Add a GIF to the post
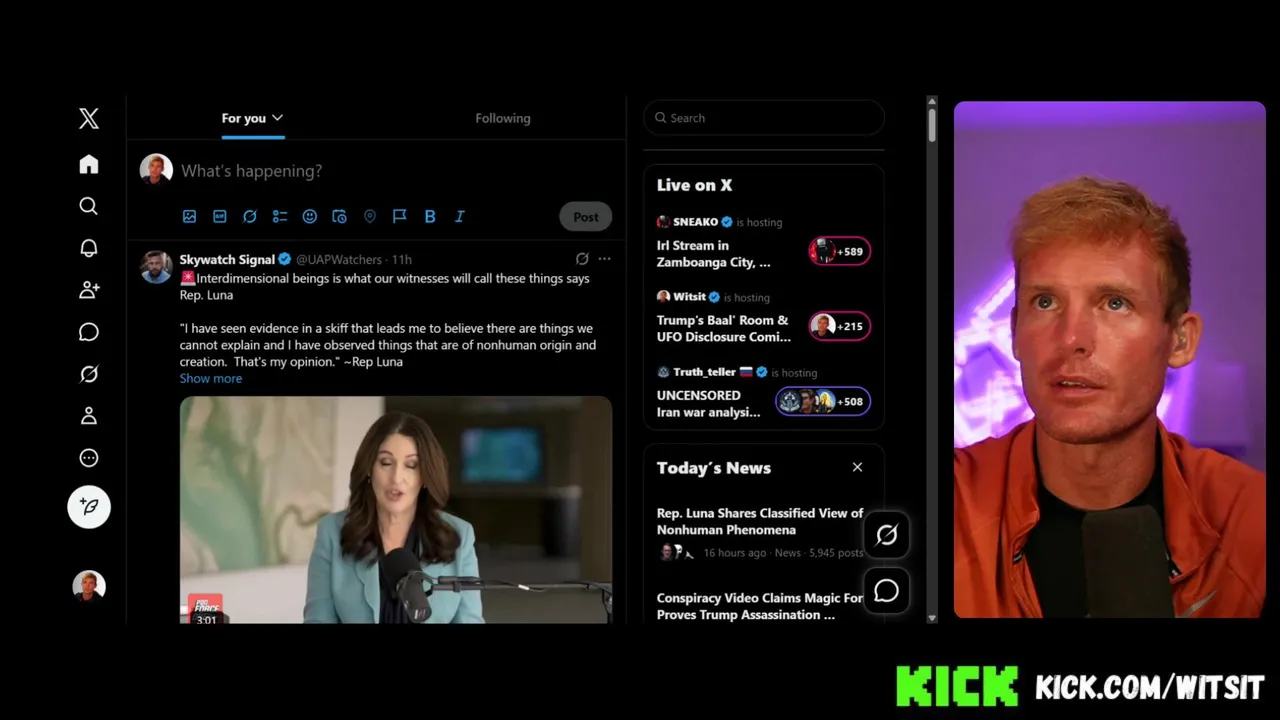Image resolution: width=1280 pixels, height=720 pixels. (220, 216)
